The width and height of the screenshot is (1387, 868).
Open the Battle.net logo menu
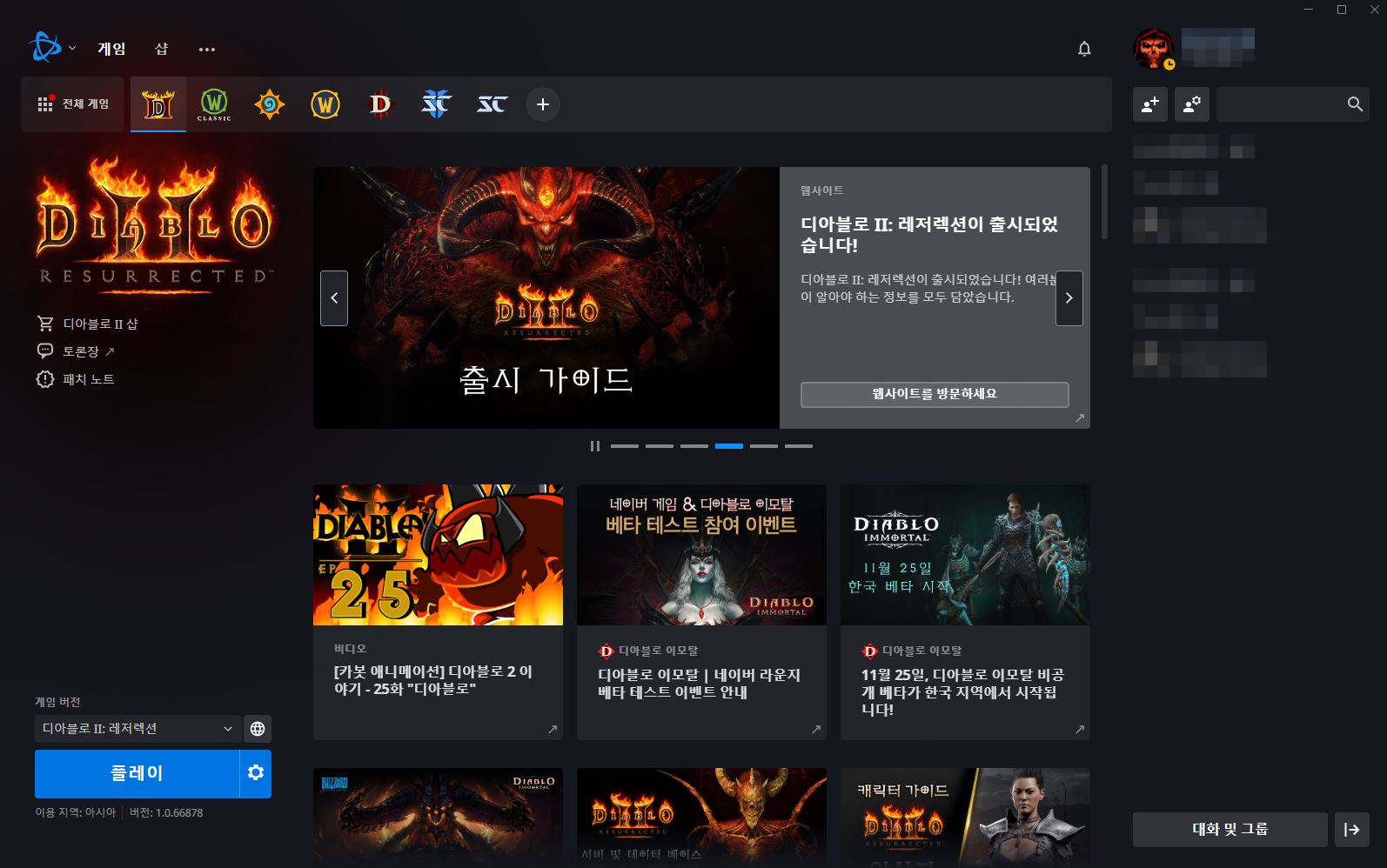point(44,47)
